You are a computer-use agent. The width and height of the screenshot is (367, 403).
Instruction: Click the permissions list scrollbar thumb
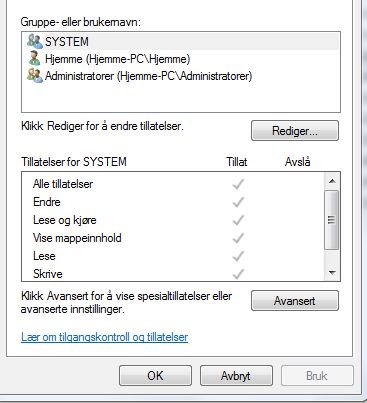click(331, 220)
